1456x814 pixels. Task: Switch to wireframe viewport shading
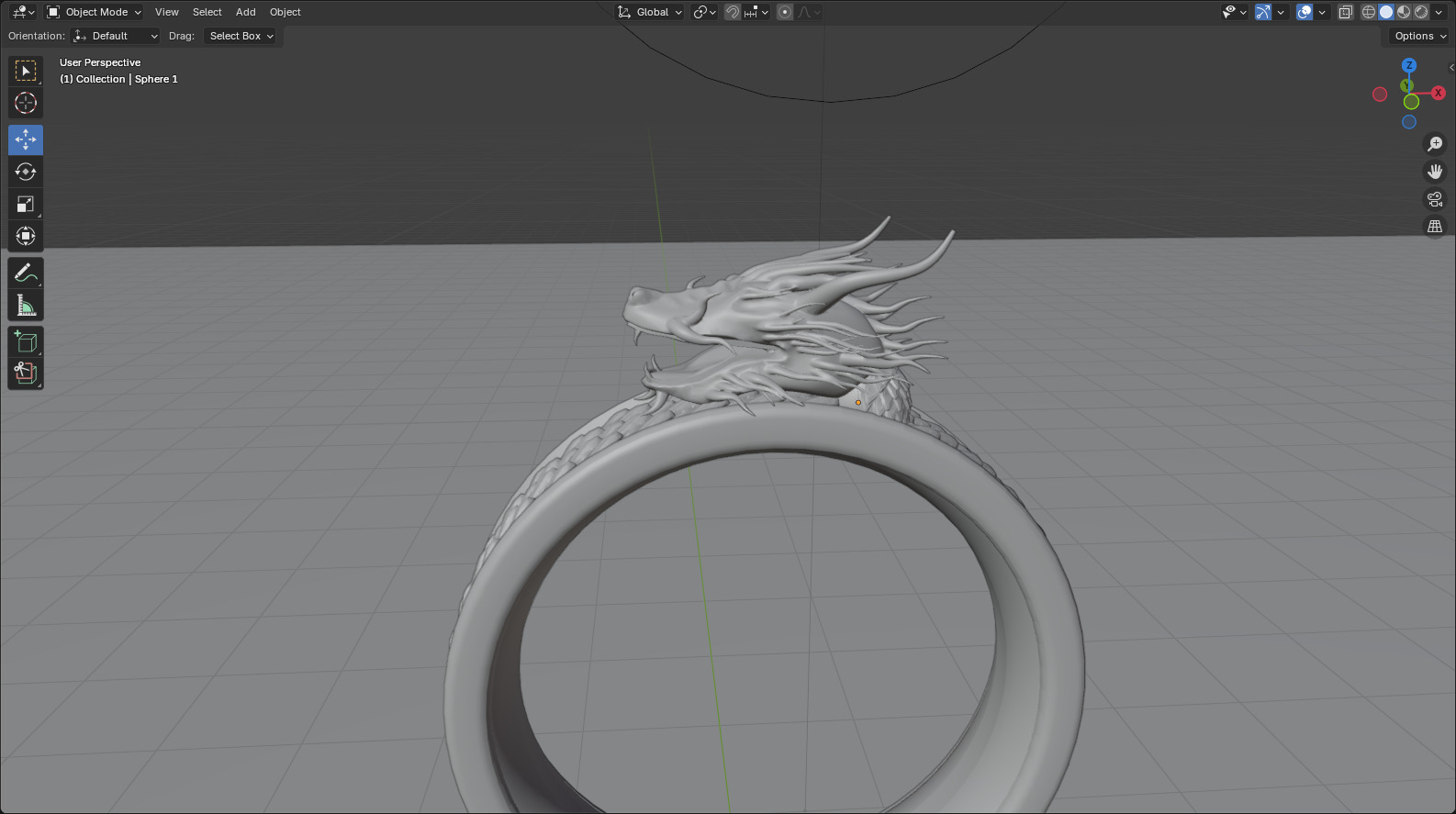(x=1369, y=12)
